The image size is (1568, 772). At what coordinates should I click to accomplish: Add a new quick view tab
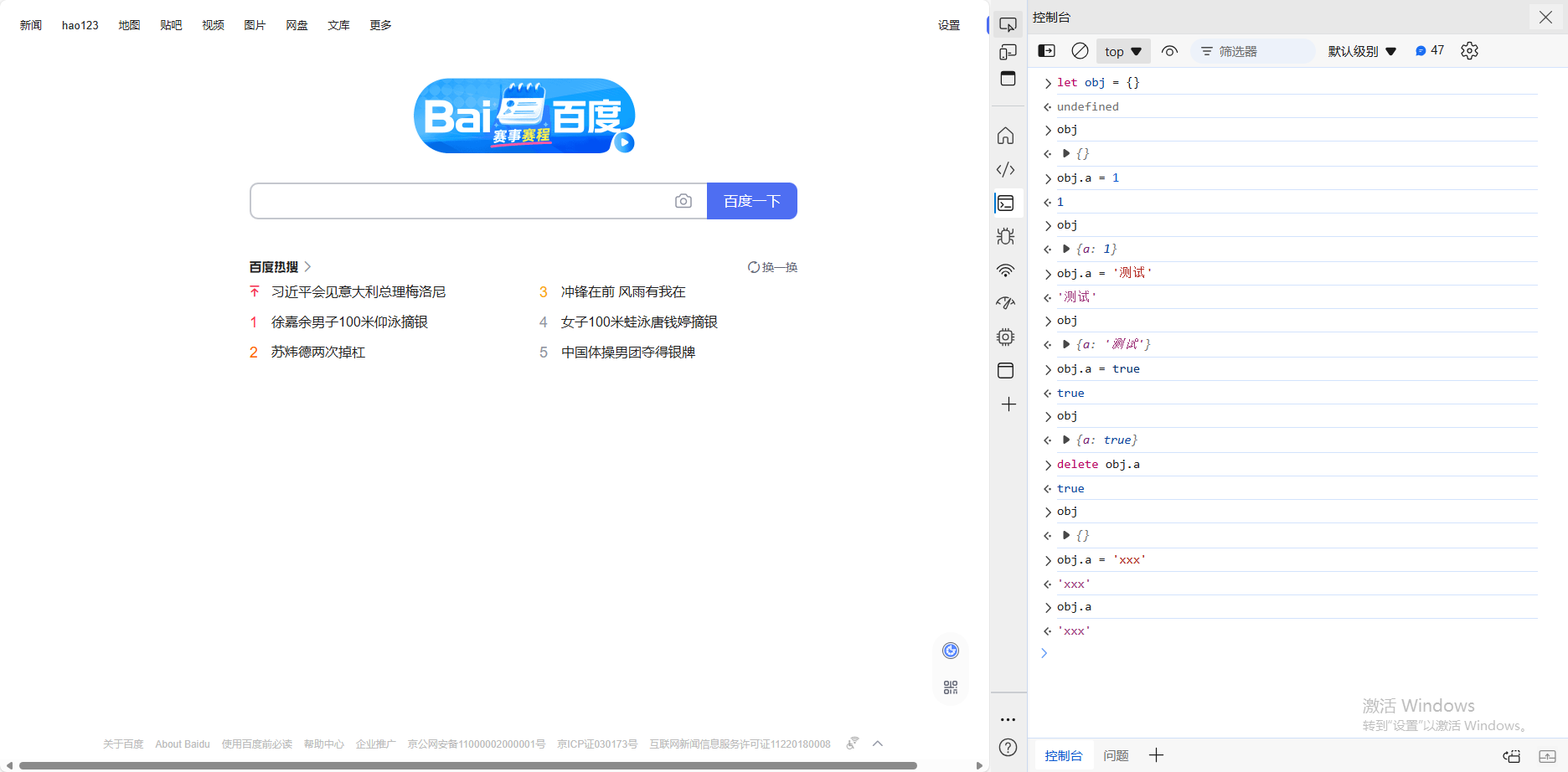1157,755
